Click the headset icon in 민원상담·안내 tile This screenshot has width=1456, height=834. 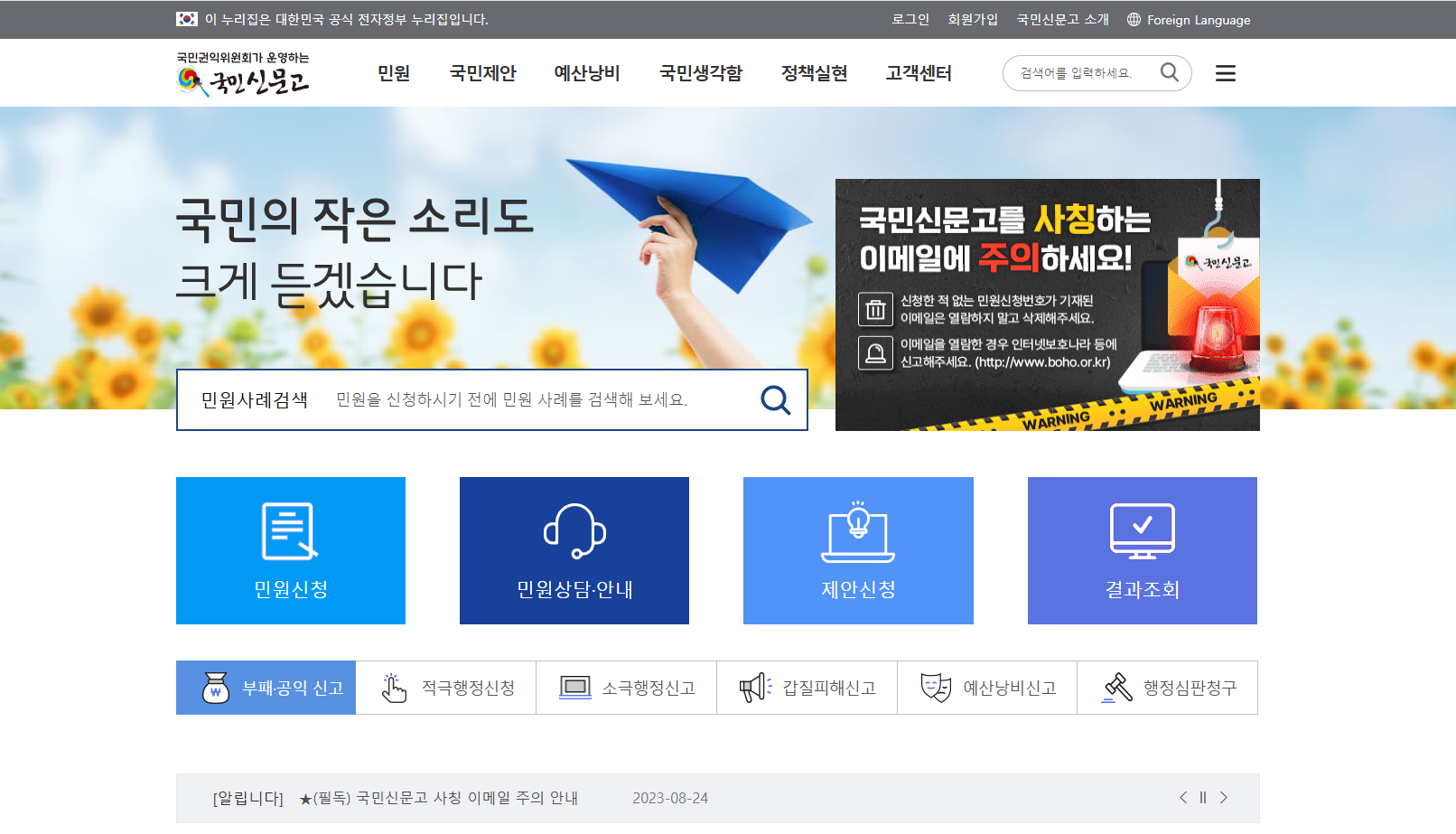tap(574, 531)
